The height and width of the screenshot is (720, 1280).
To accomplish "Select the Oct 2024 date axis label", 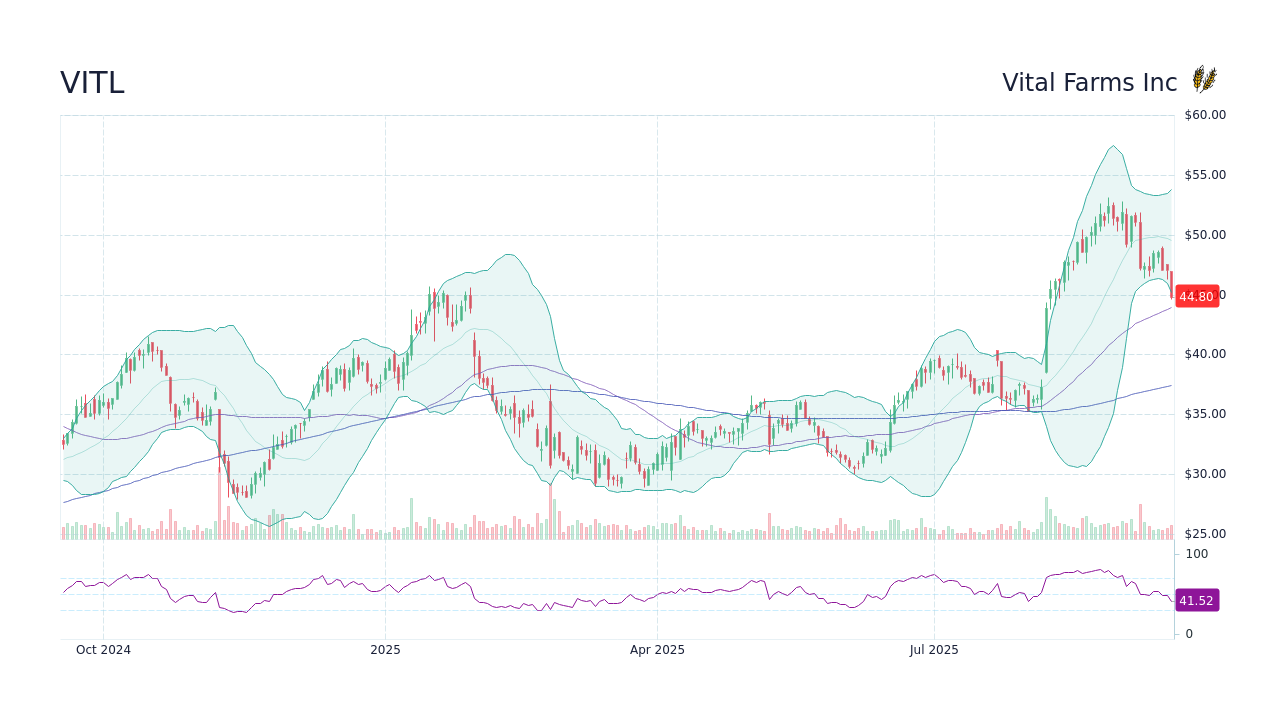I will [x=104, y=650].
